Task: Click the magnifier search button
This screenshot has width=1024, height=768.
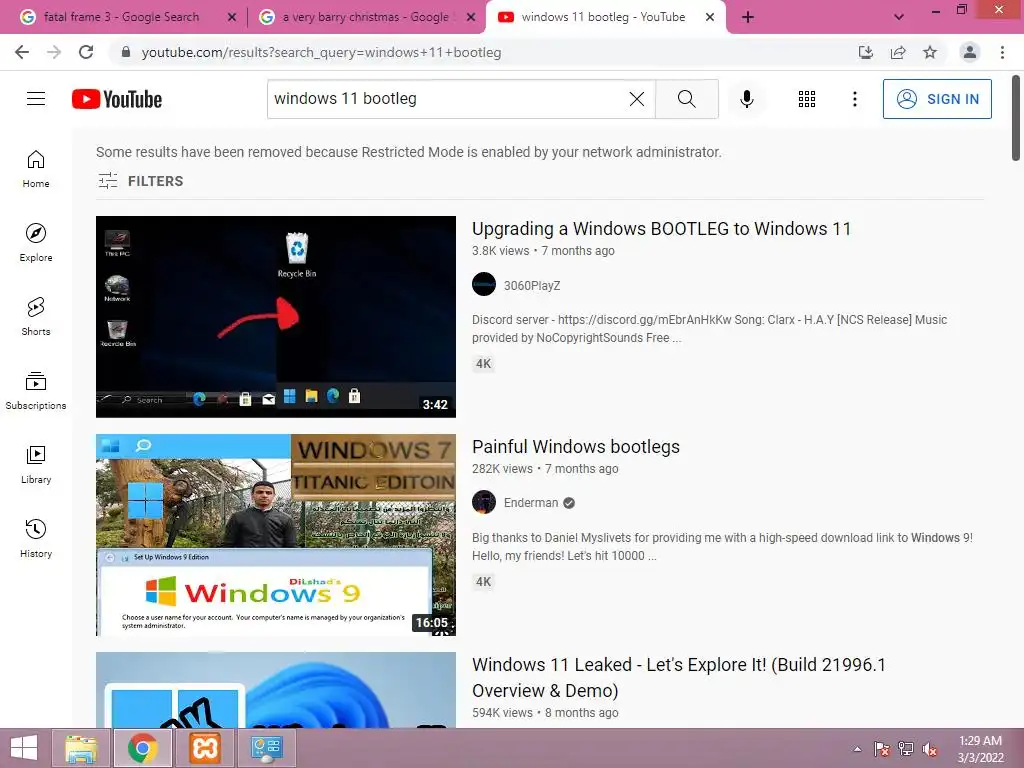Action: (686, 99)
